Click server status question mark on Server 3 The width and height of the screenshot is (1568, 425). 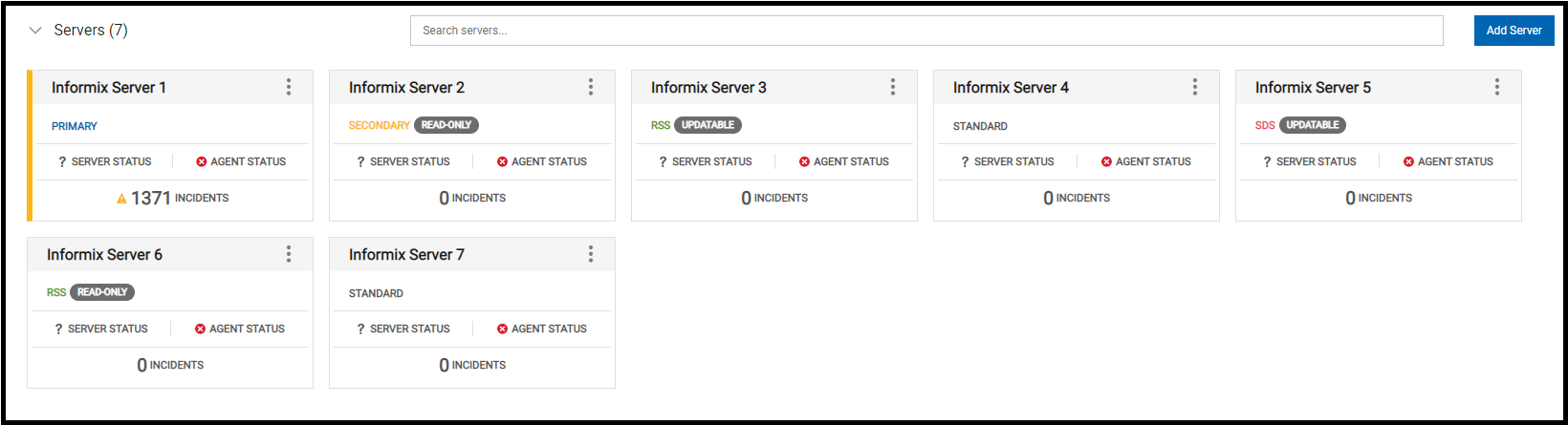click(663, 162)
